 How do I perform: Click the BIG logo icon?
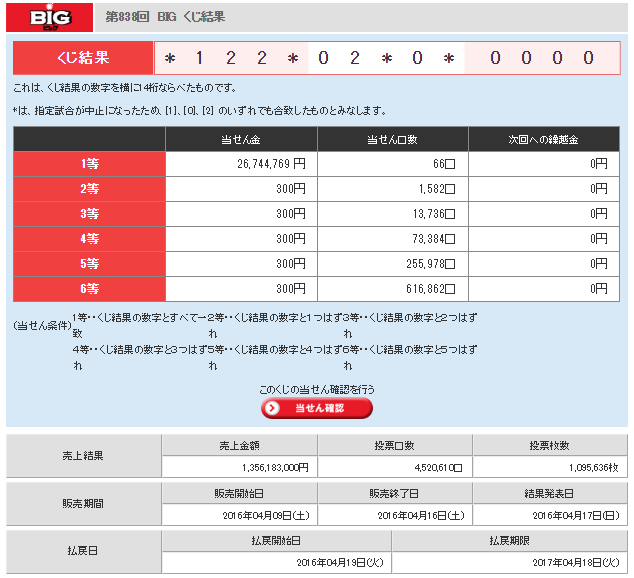[x=51, y=17]
